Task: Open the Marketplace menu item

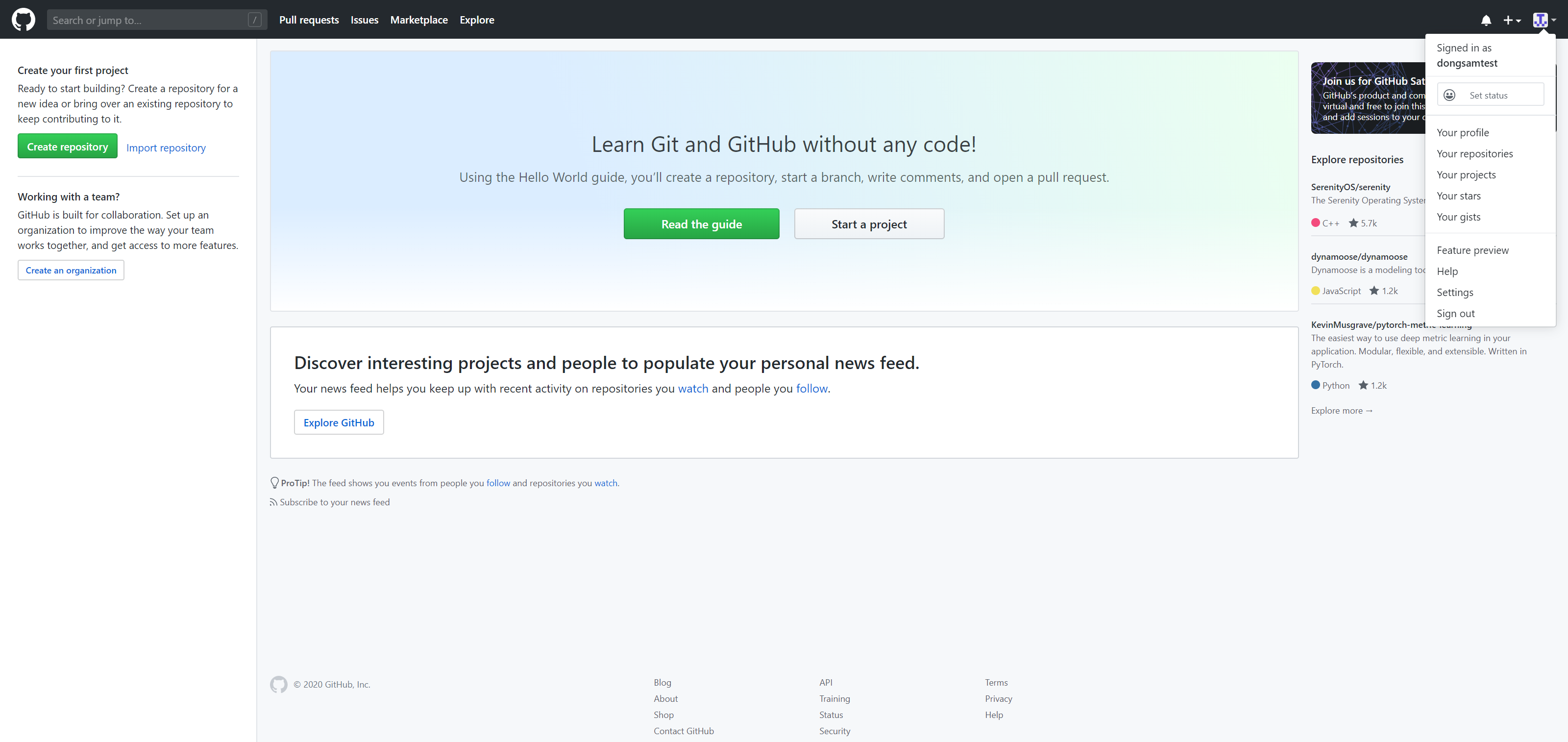Action: point(419,19)
